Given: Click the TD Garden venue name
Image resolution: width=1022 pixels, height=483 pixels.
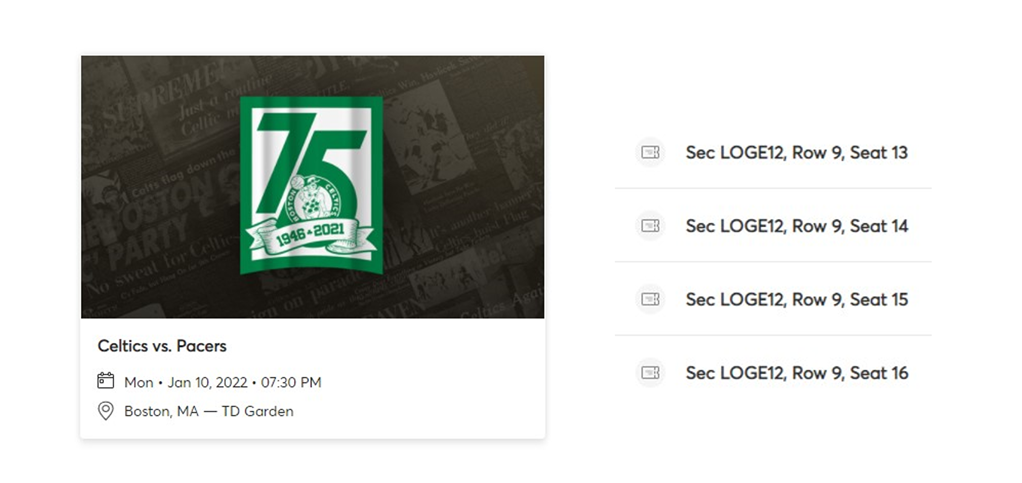Looking at the screenshot, I should [257, 411].
